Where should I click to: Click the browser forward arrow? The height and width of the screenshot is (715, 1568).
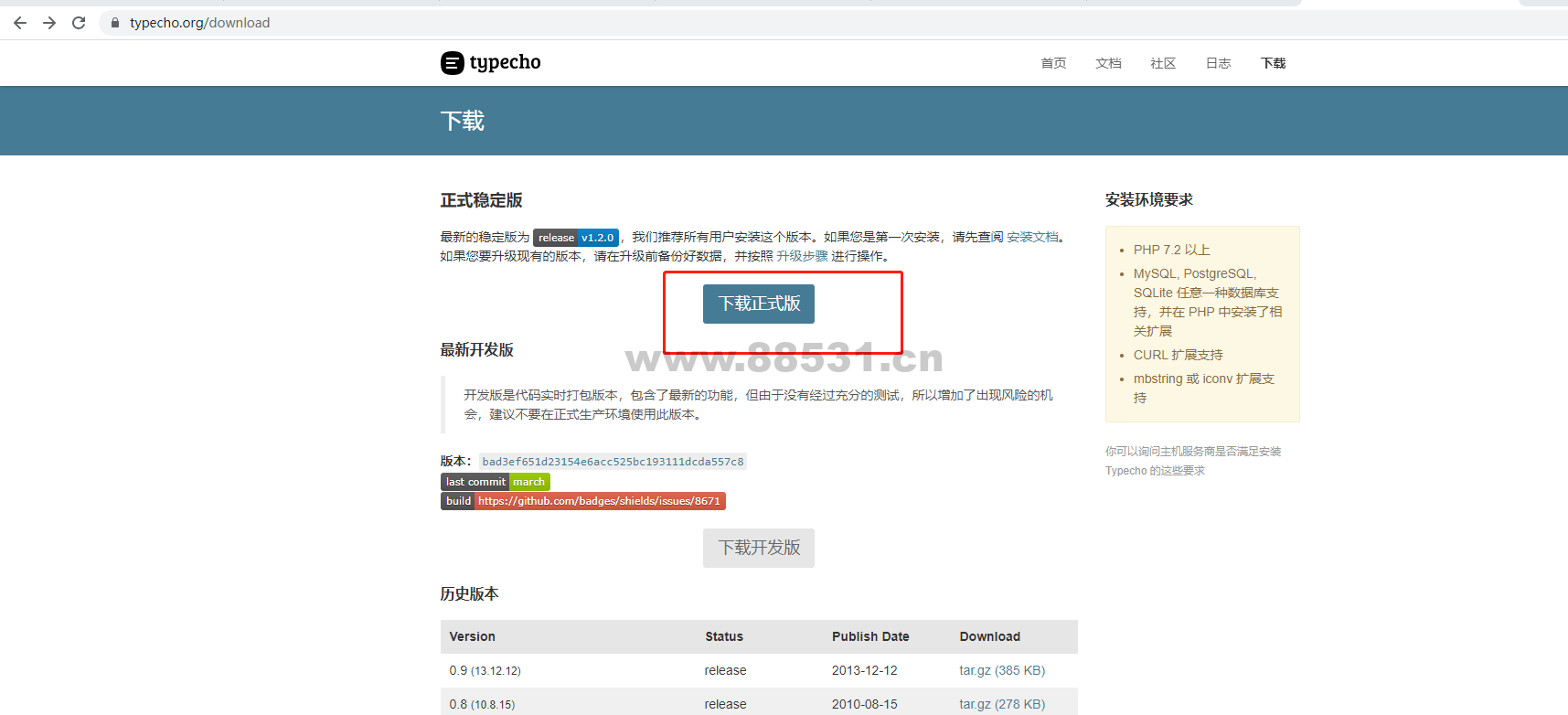tap(49, 23)
